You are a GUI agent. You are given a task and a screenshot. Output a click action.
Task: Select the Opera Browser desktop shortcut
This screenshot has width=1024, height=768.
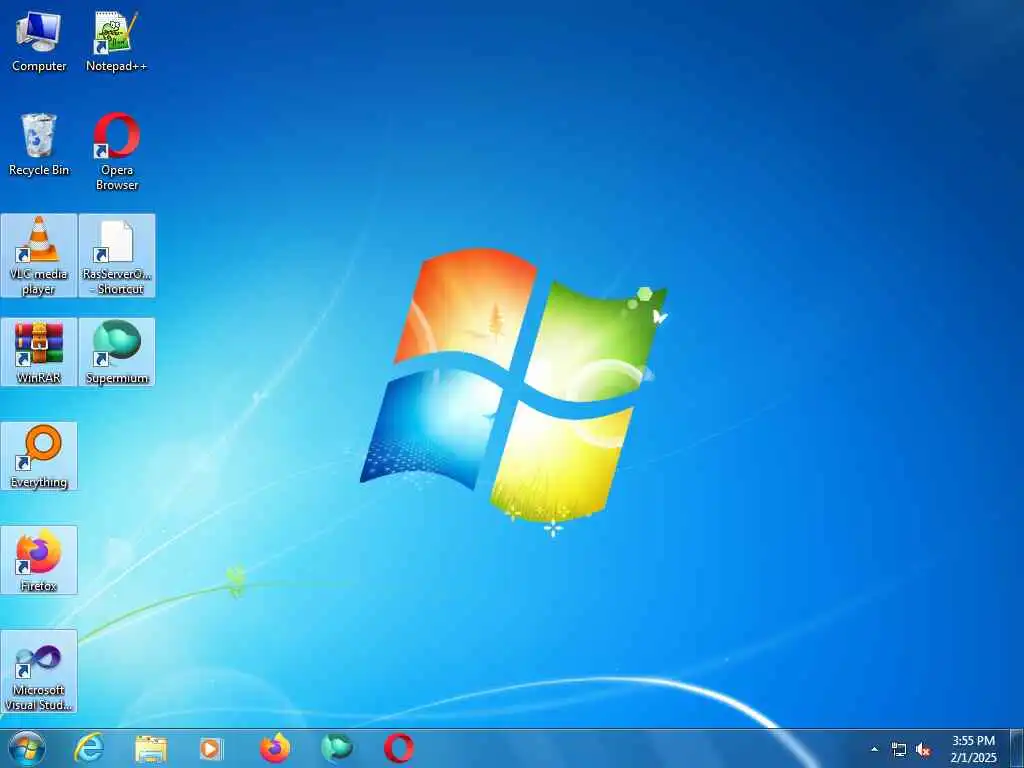coord(117,152)
